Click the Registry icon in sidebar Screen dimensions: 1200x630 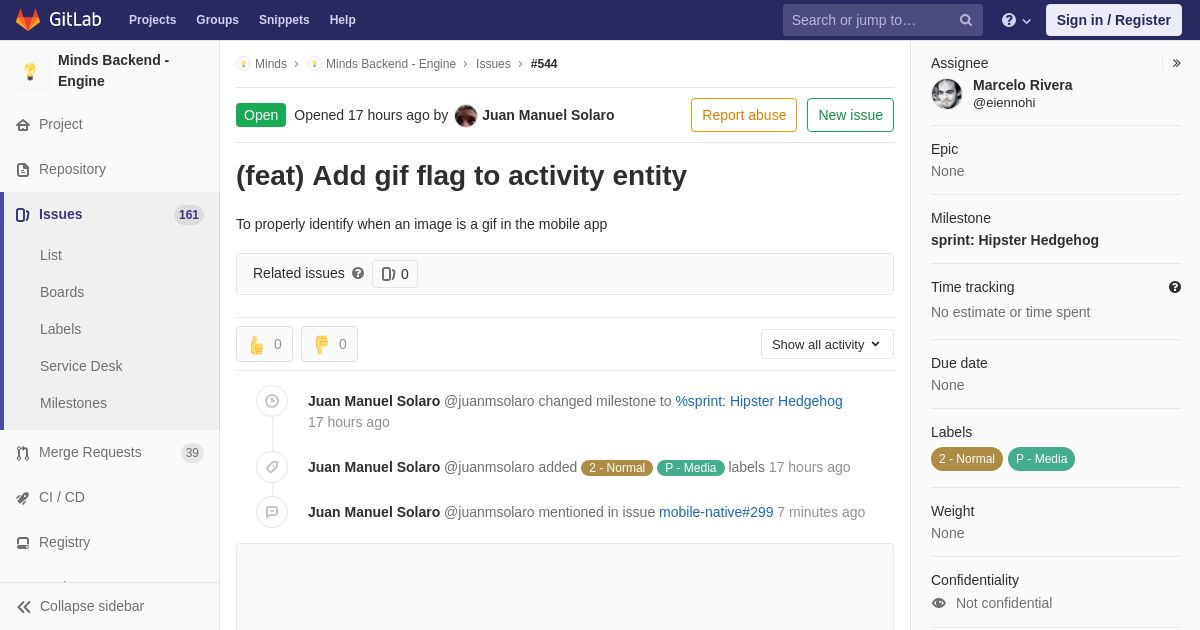click(23, 543)
